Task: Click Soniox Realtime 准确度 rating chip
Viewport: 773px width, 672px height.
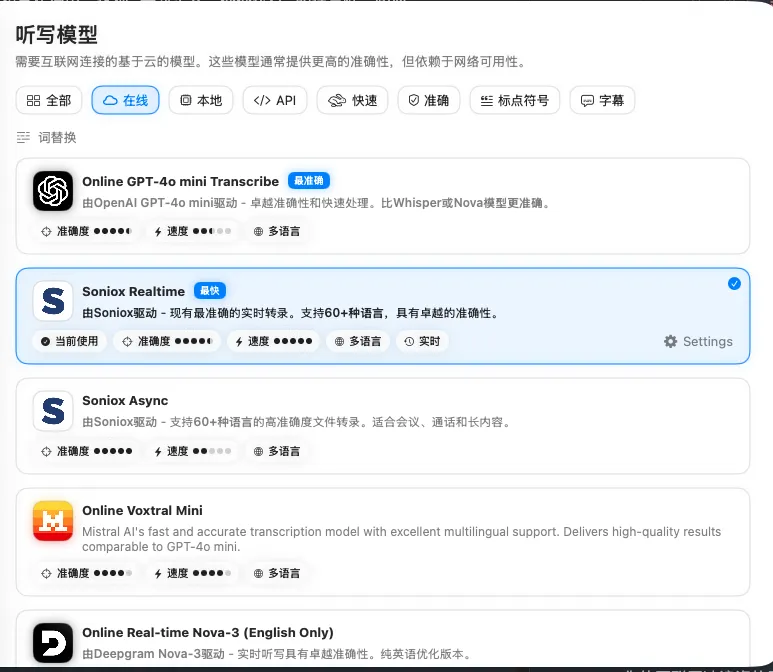Action: point(167,341)
